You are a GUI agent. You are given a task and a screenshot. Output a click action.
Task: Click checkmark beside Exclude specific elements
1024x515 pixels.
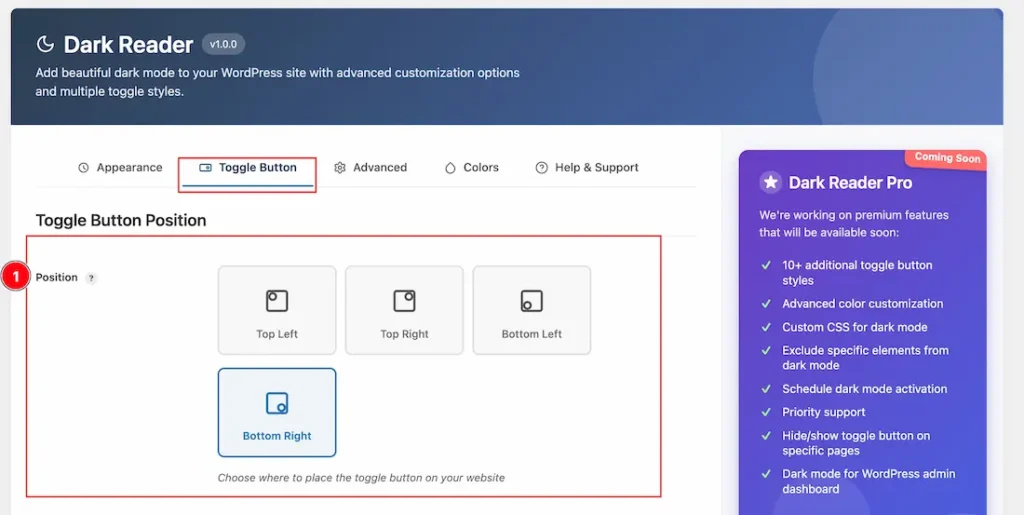tap(766, 351)
